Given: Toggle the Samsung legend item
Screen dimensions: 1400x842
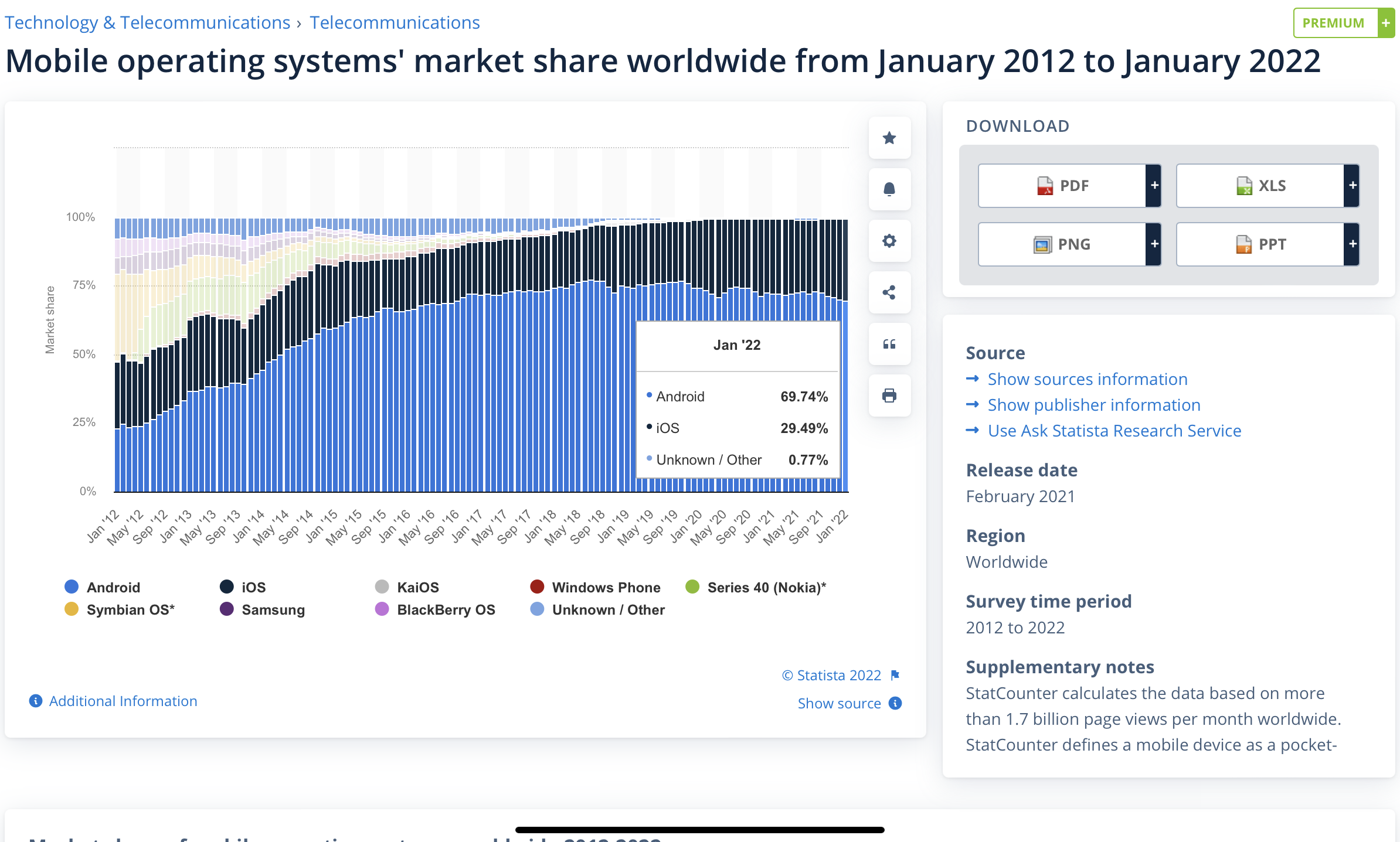Looking at the screenshot, I should pyautogui.click(x=262, y=609).
